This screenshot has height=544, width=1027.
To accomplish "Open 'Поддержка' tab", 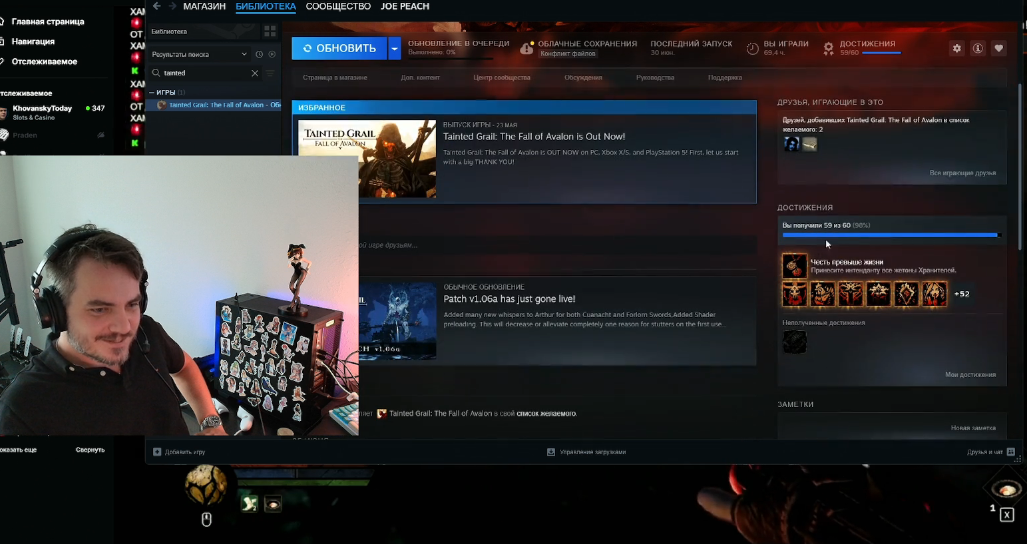I will pyautogui.click(x=724, y=77).
